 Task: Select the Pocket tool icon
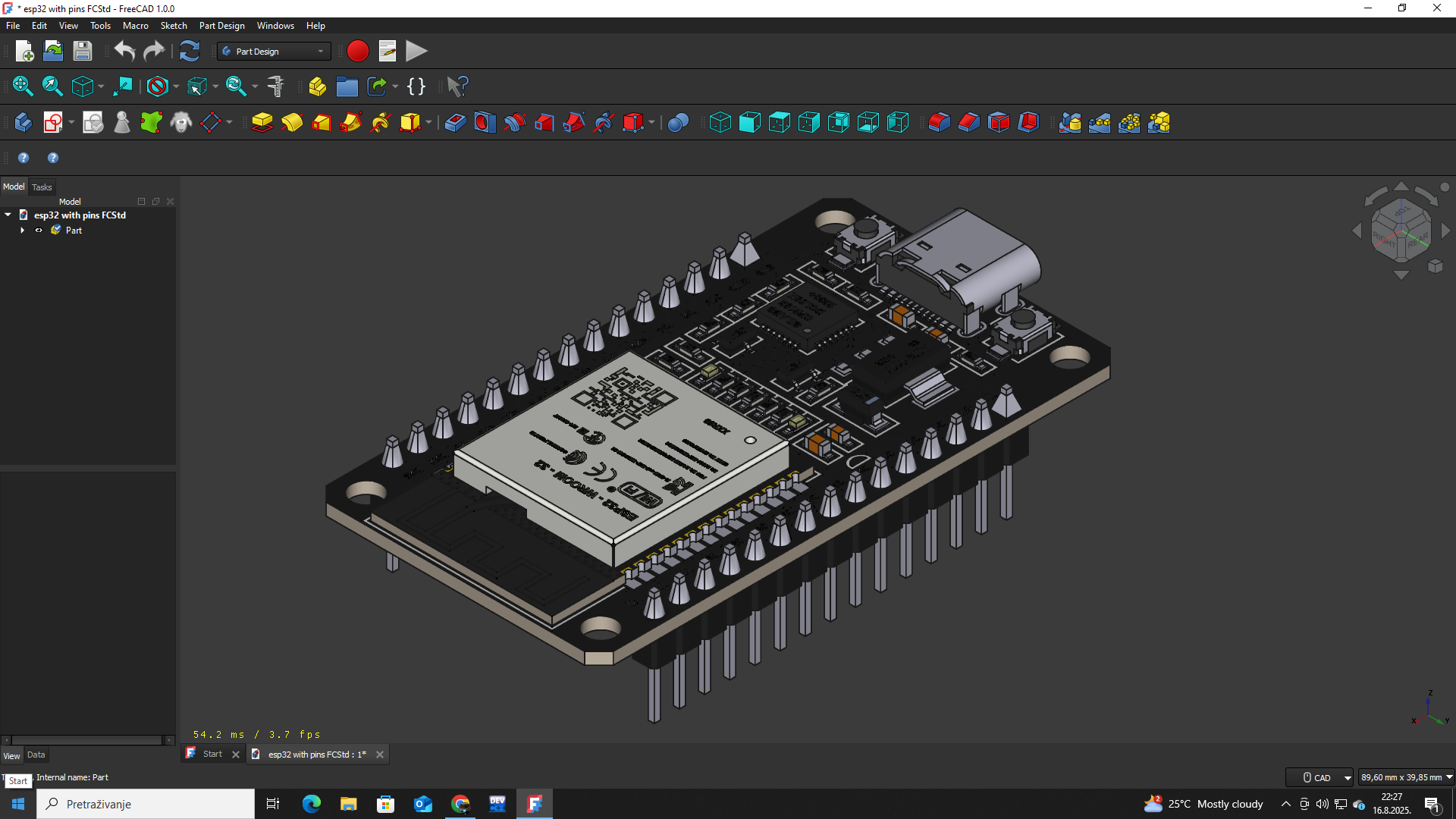coord(455,122)
